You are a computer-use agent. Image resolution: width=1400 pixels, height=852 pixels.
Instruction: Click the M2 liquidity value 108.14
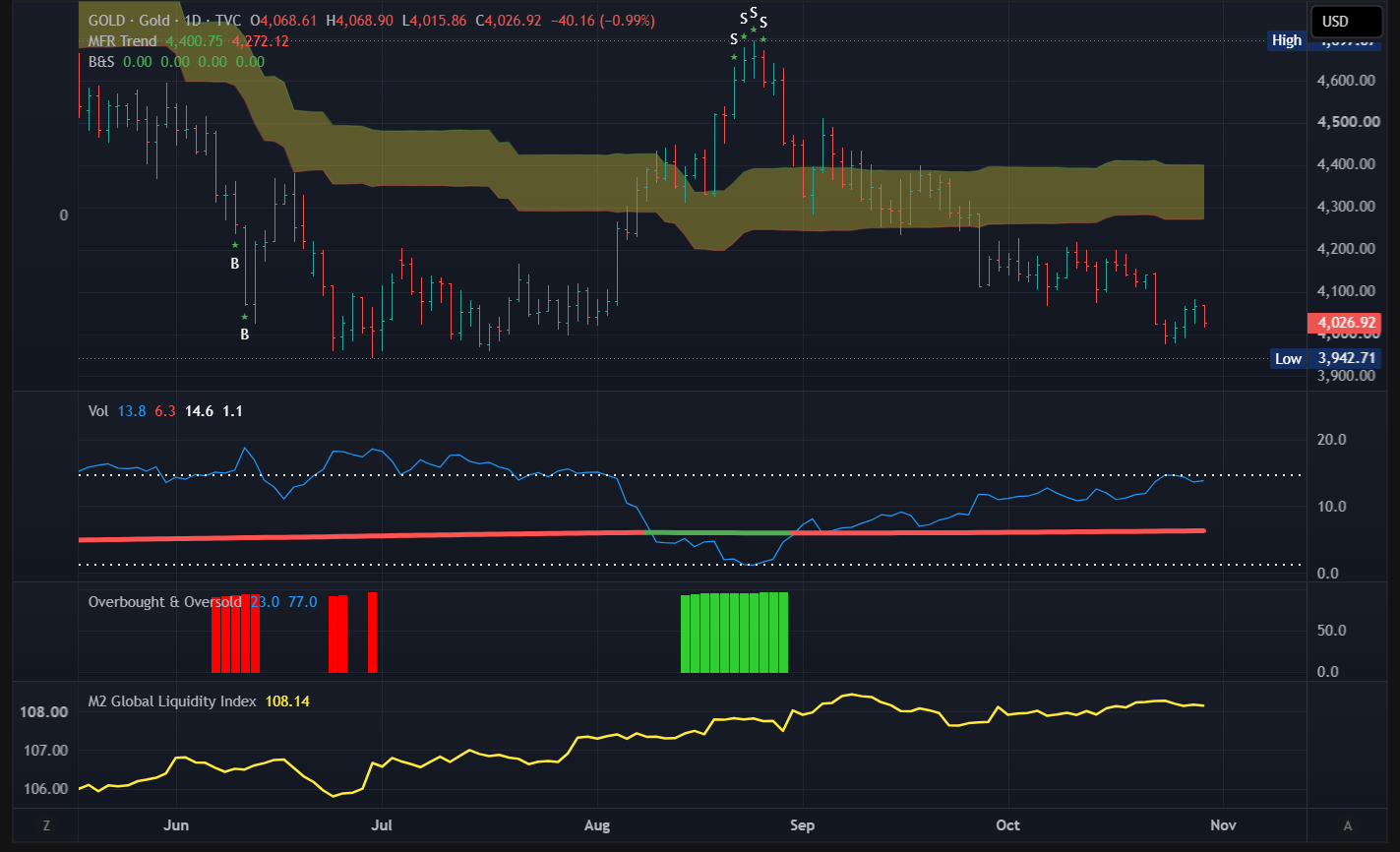click(x=287, y=701)
